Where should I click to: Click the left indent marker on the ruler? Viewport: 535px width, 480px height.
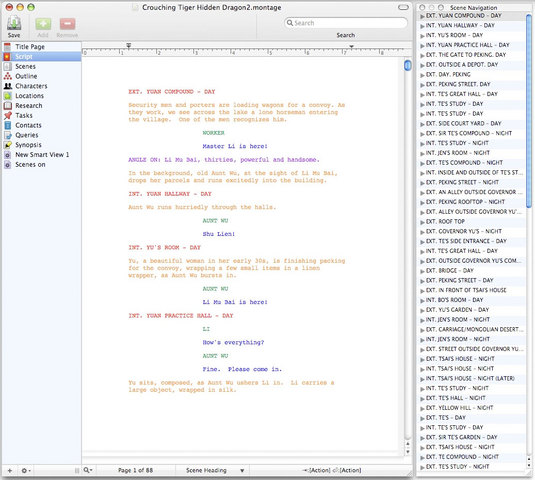coord(129,45)
